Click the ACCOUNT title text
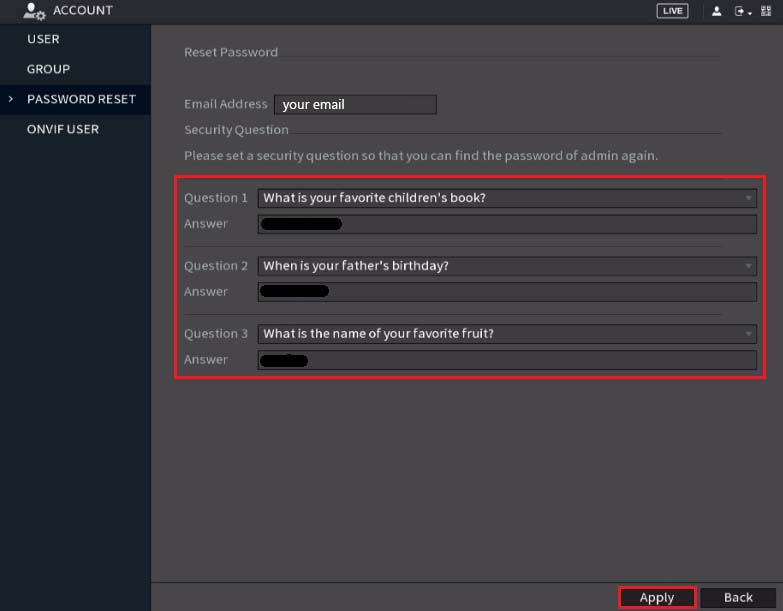Screen dimensions: 783x611 83,10
